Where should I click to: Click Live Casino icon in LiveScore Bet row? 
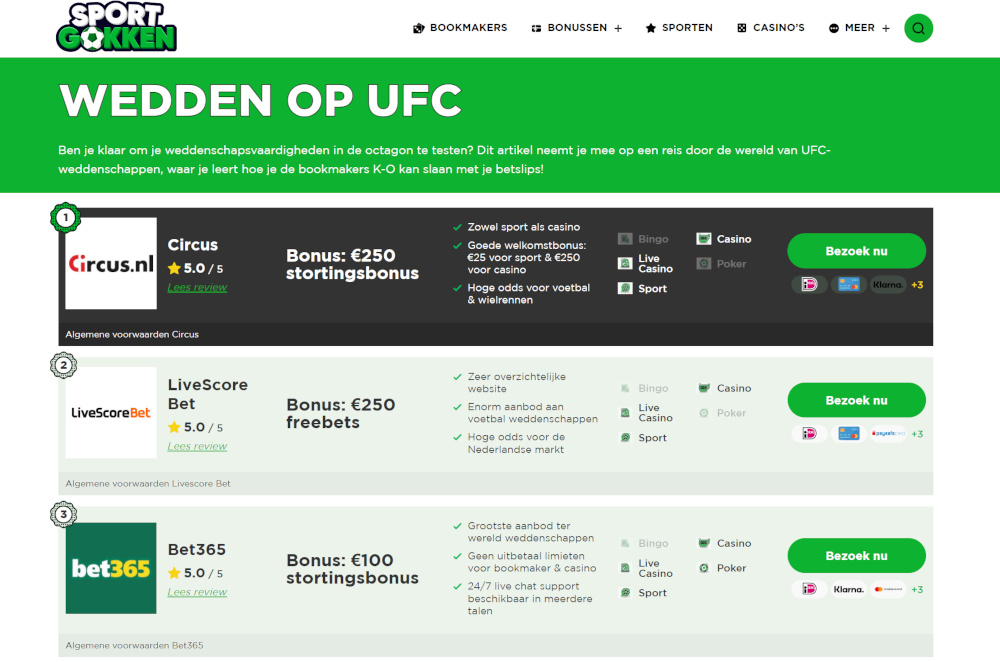point(625,413)
